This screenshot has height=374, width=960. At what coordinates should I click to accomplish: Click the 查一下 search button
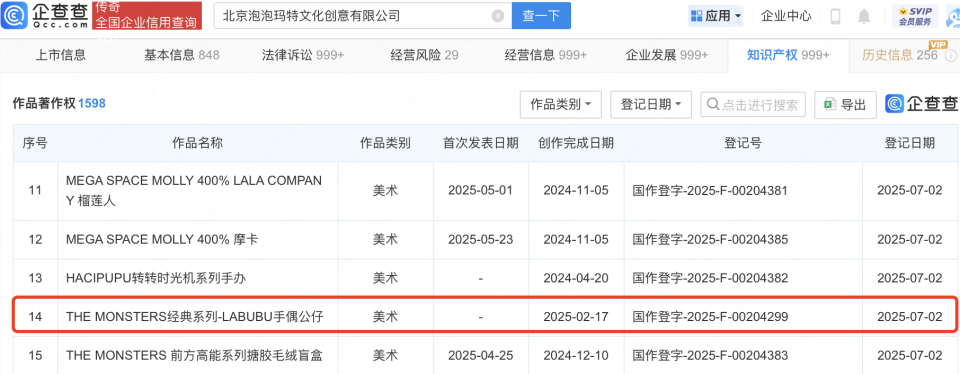coord(541,16)
